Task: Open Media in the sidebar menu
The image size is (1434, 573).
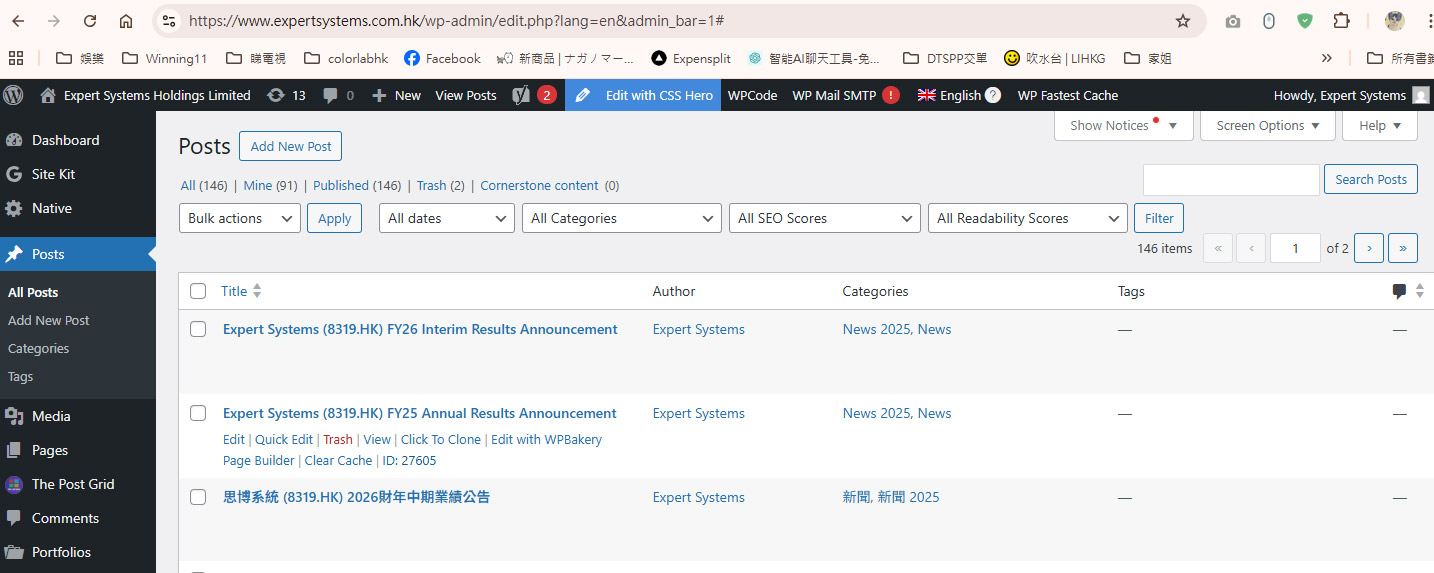Action: click(51, 416)
